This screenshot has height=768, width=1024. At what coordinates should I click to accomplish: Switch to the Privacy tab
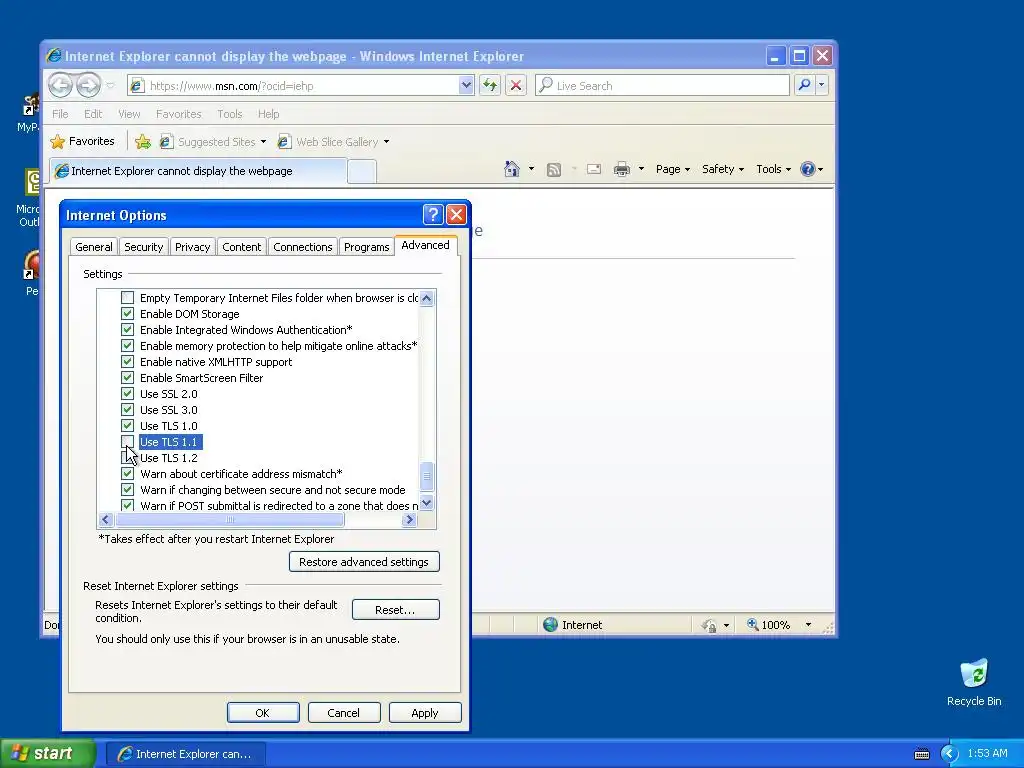(x=192, y=247)
